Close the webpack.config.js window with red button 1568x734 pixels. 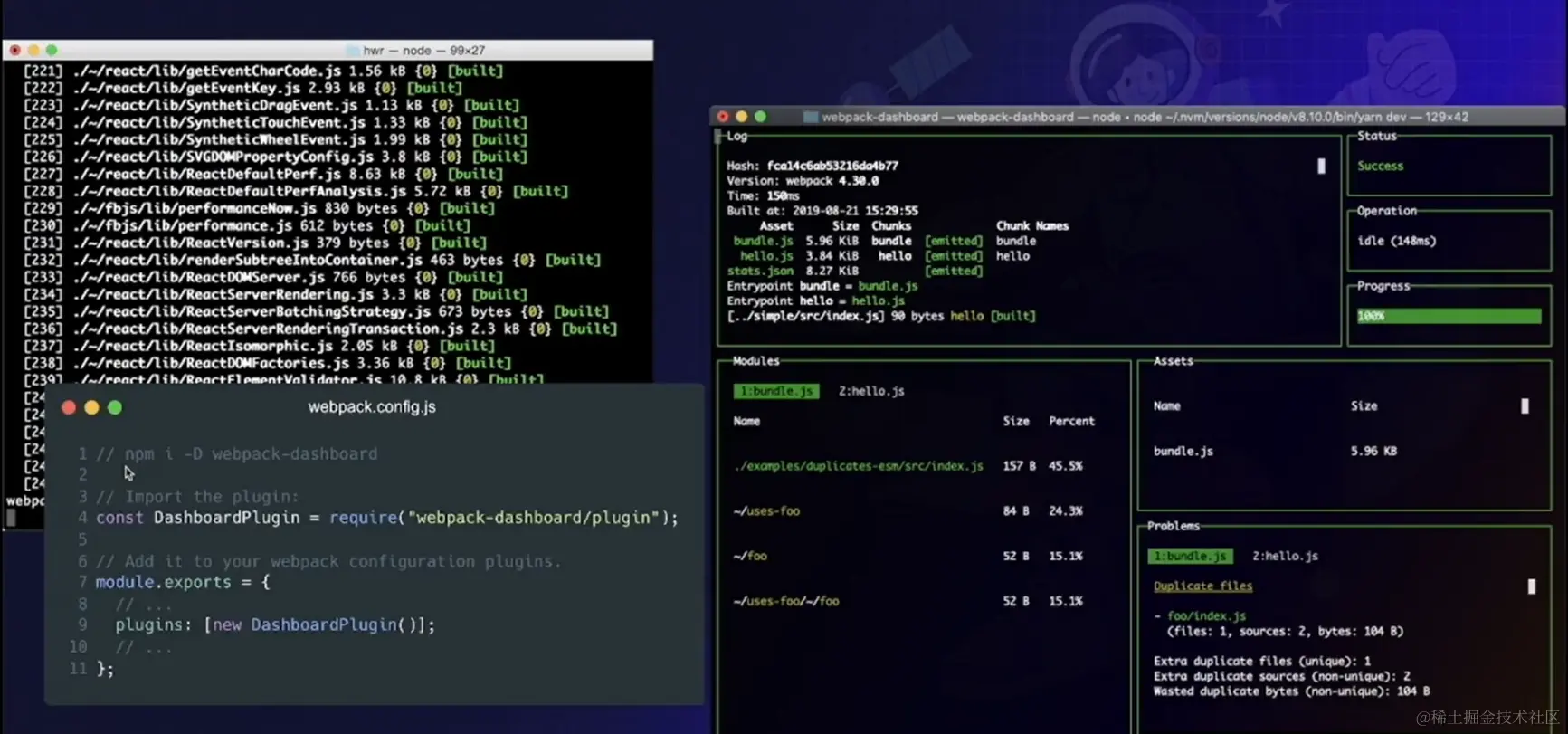(69, 407)
